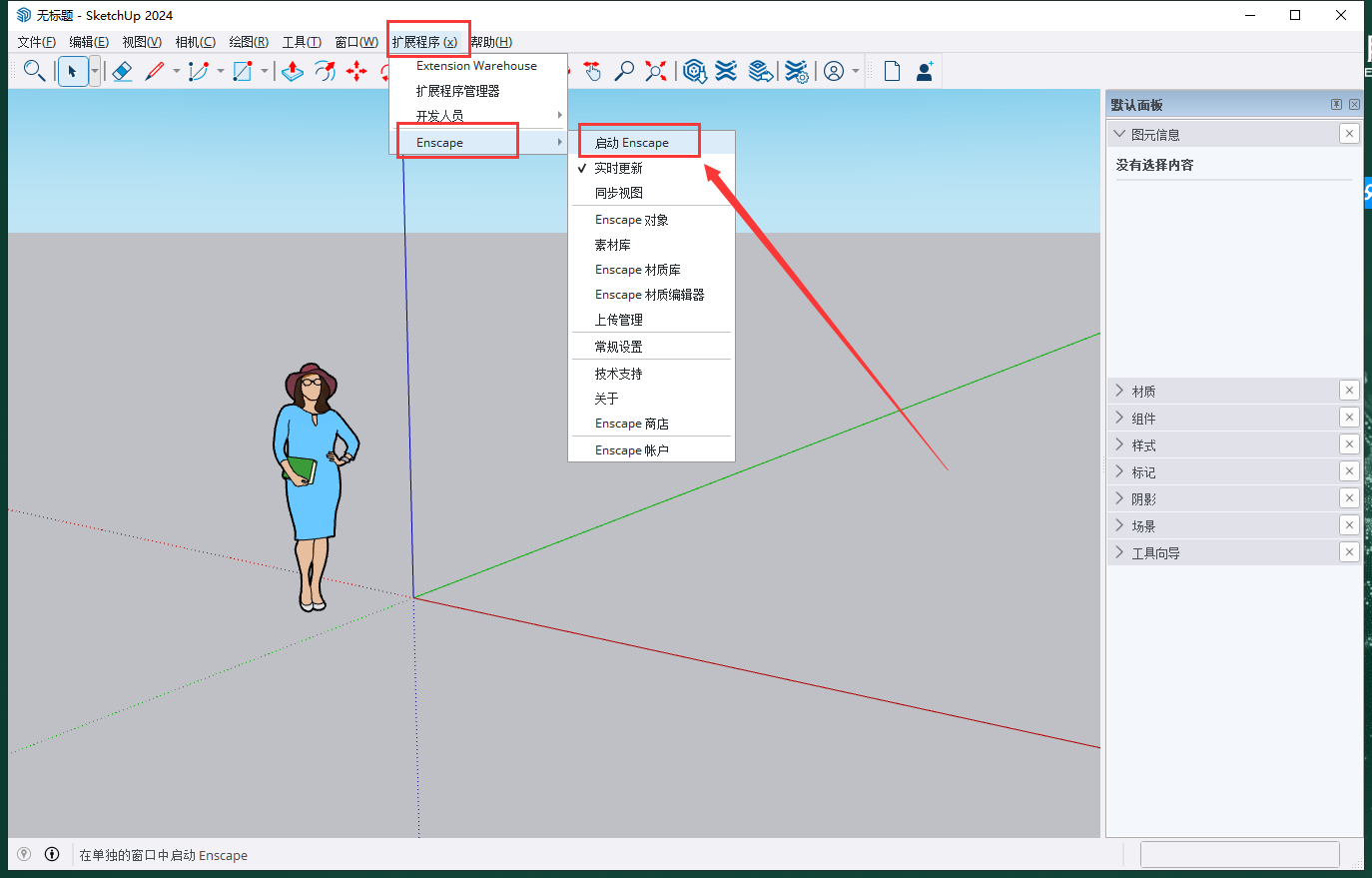The width and height of the screenshot is (1372, 878).
Task: Click the woman figure in the viewport
Action: click(315, 487)
